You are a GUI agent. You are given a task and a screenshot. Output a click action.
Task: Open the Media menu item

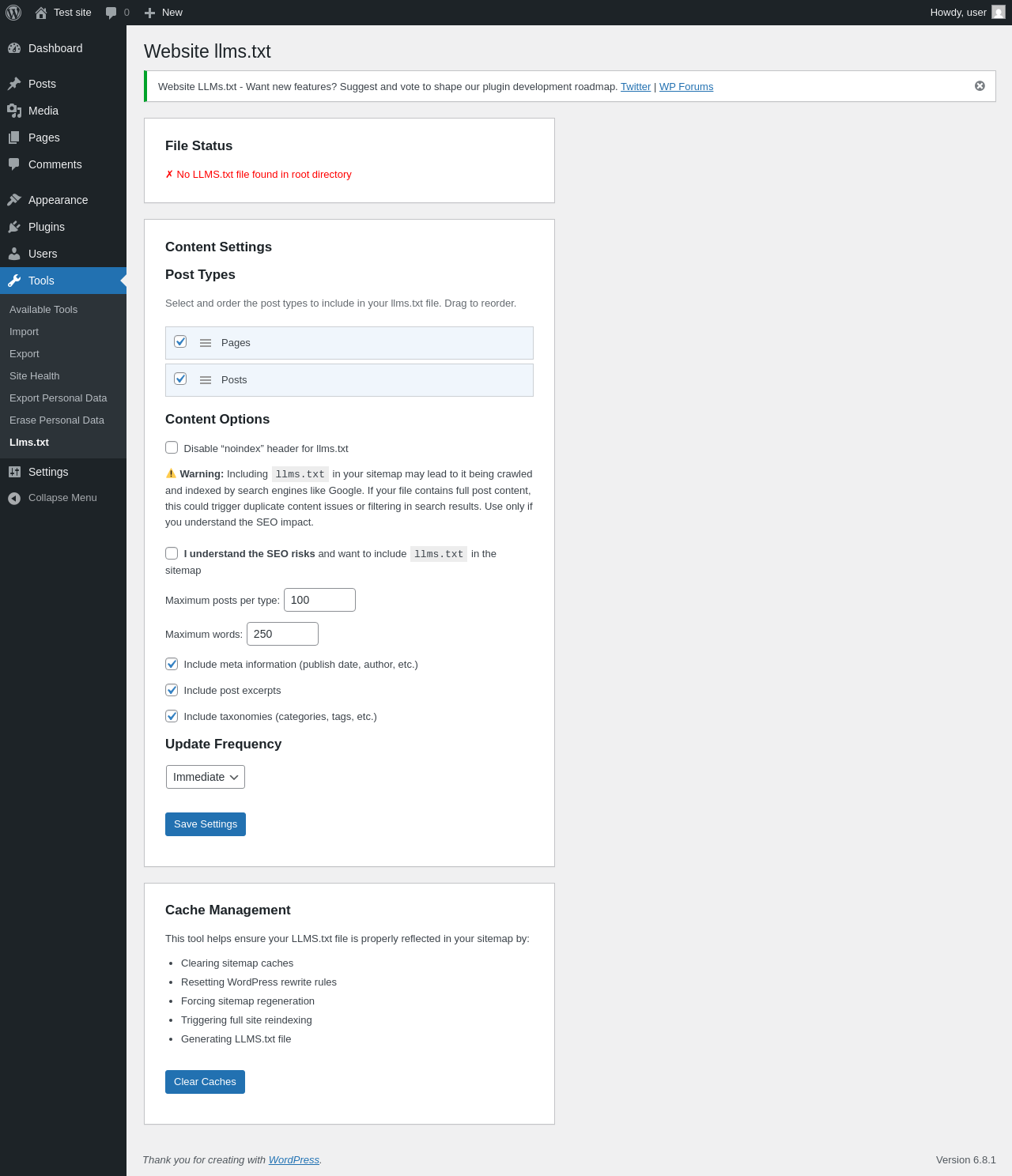[x=63, y=111]
